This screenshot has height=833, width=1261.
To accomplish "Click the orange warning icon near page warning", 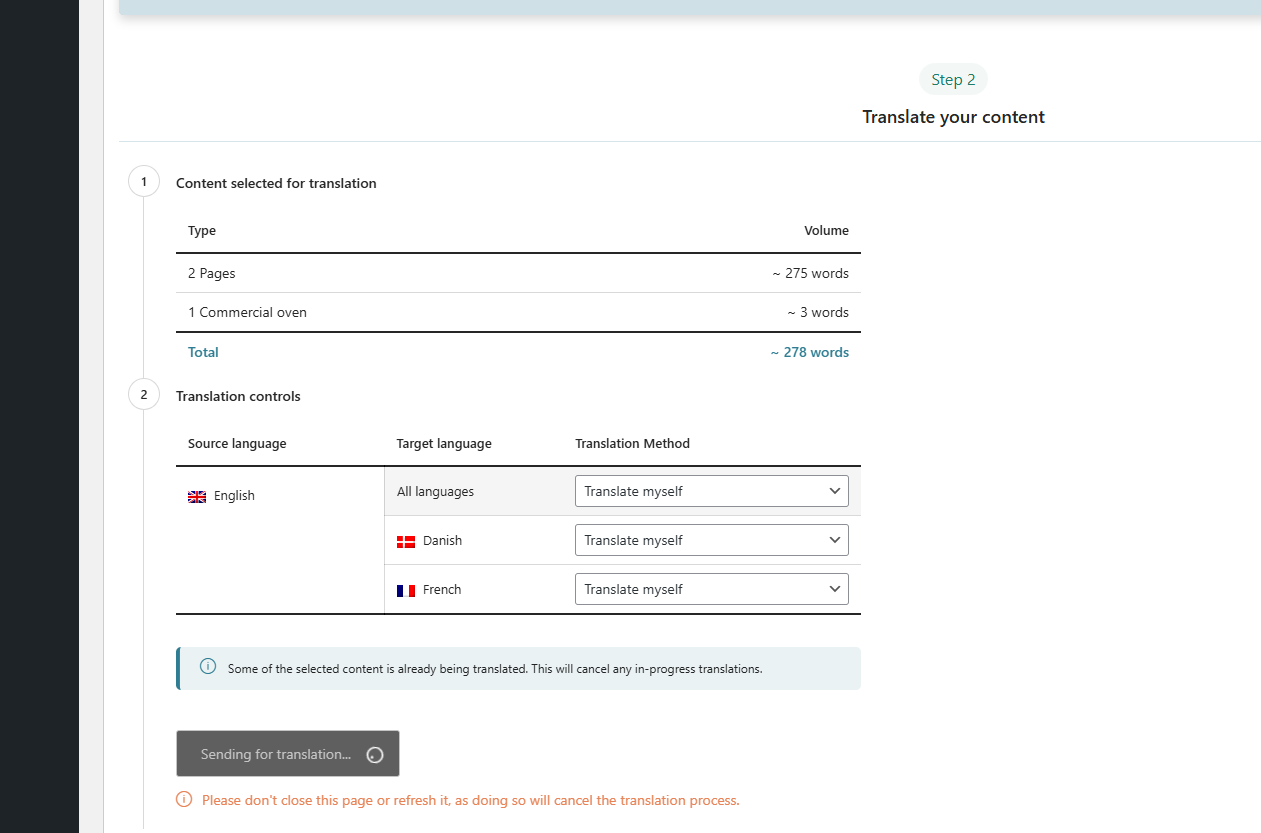I will coord(184,799).
